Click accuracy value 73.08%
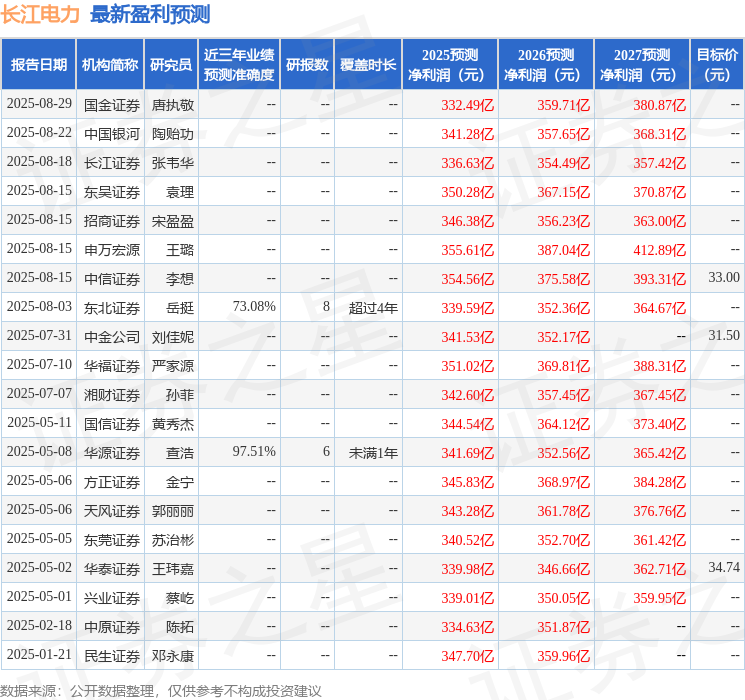 click(254, 306)
